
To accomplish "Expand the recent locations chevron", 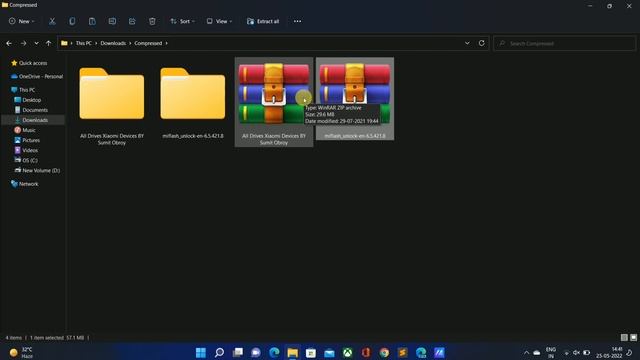I will (x=36, y=43).
